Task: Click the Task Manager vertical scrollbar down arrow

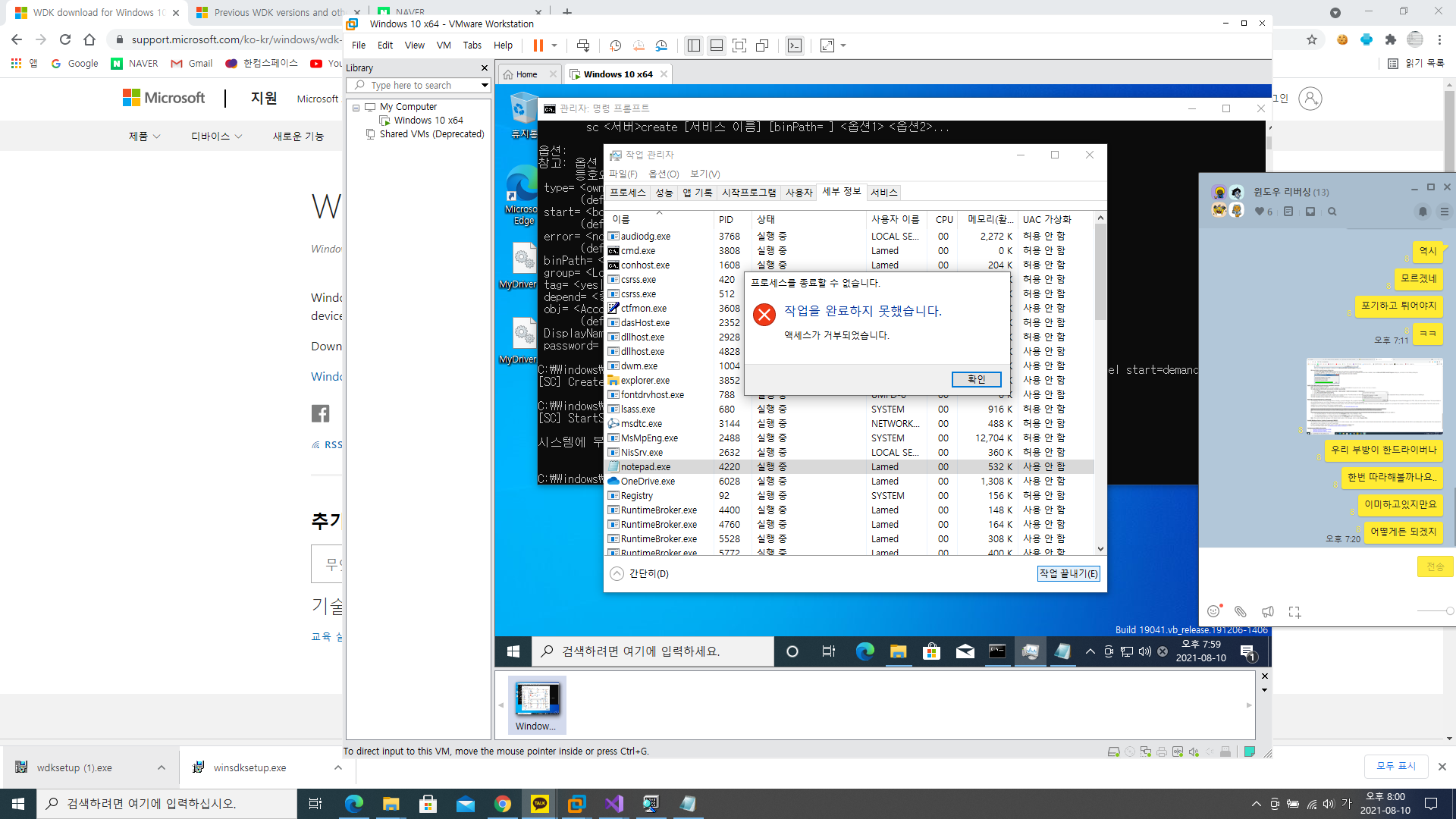Action: point(1100,549)
